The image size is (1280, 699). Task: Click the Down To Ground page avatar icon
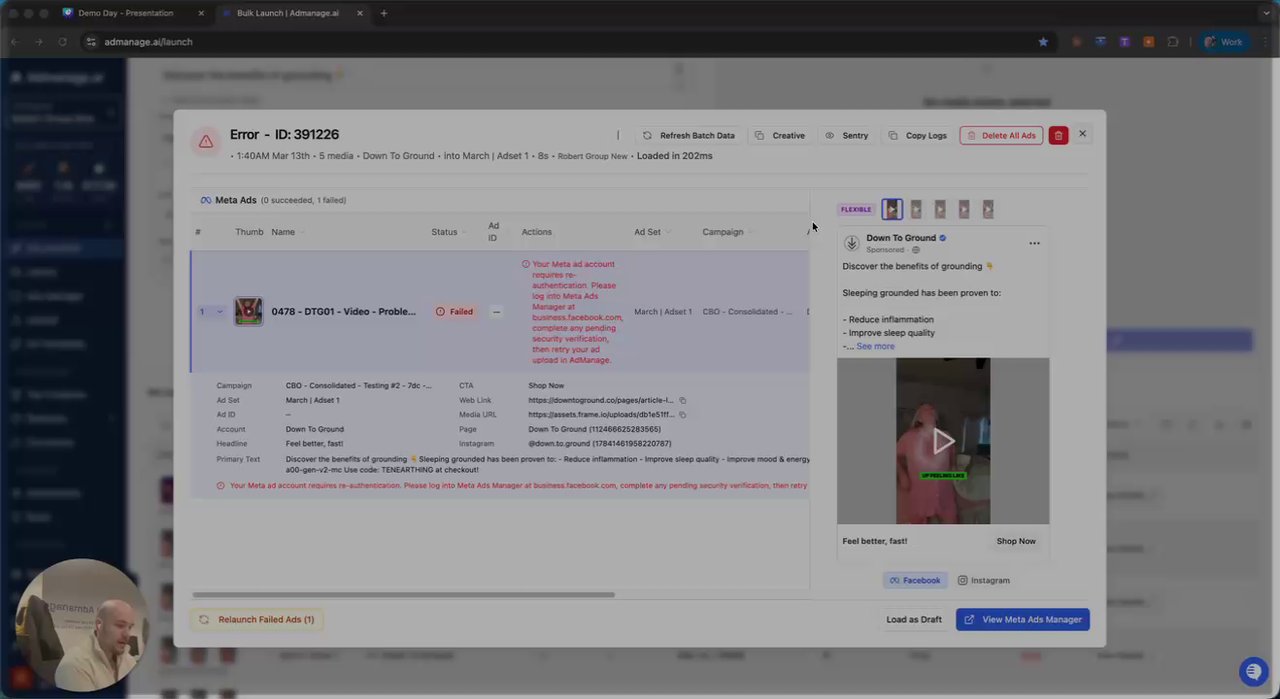pyautogui.click(x=852, y=243)
